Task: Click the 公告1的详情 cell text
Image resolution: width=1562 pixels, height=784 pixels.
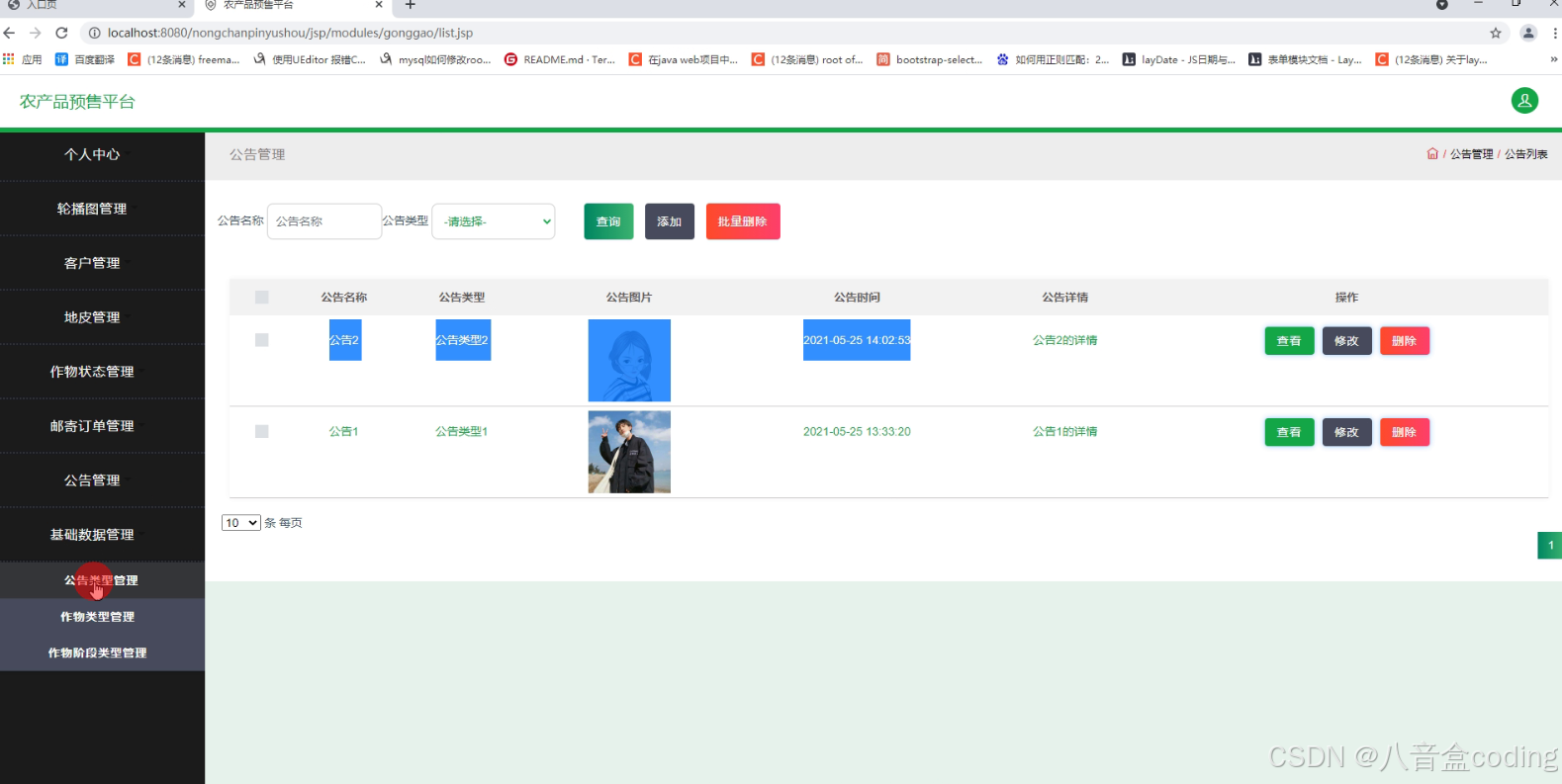Action: pyautogui.click(x=1065, y=432)
